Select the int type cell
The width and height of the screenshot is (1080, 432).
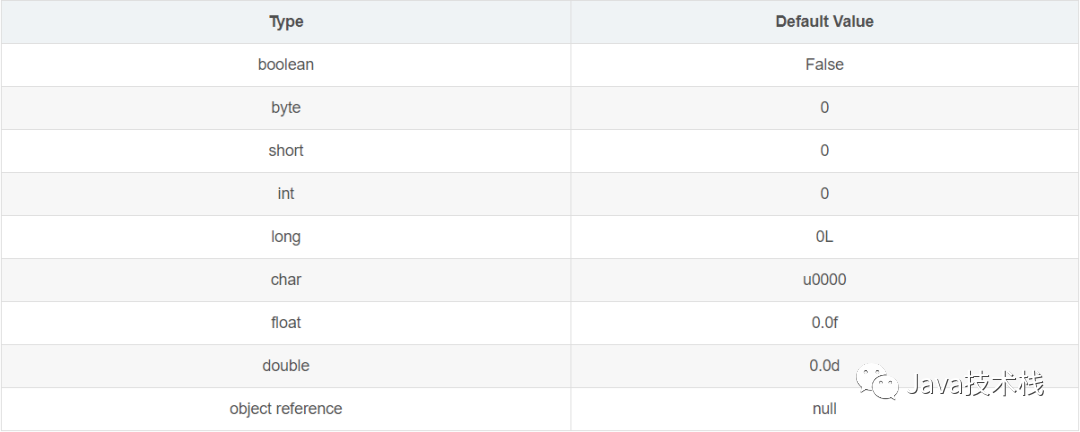[x=286, y=194]
